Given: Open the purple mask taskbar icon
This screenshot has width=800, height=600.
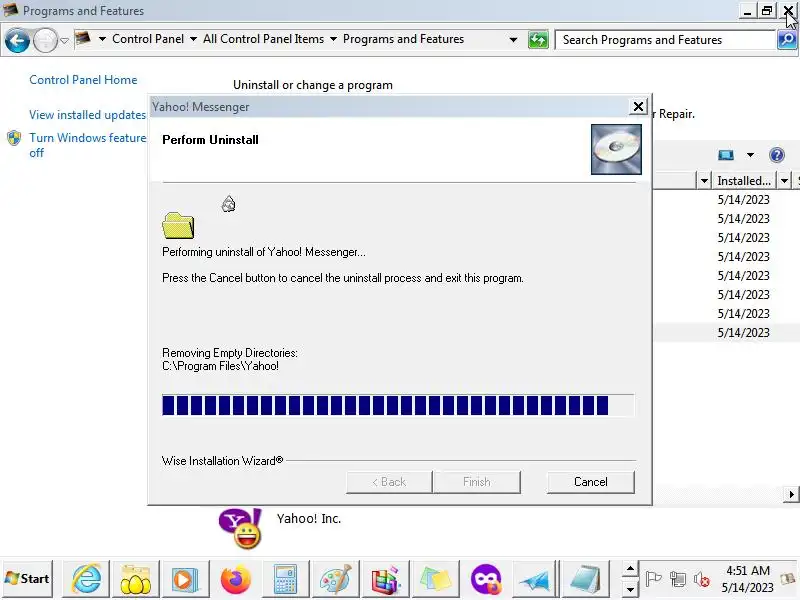Looking at the screenshot, I should click(485, 580).
